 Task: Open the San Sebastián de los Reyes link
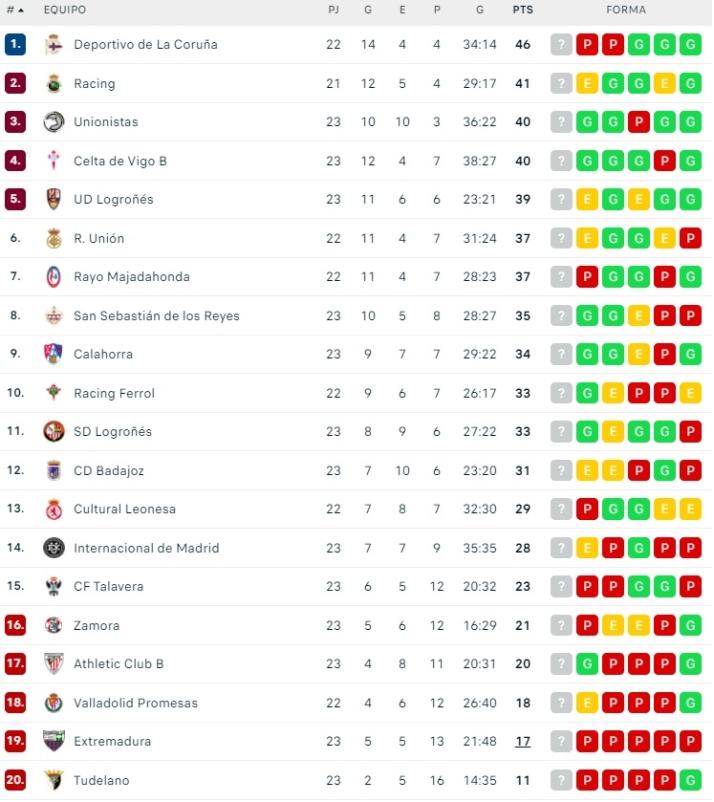pyautogui.click(x=156, y=316)
